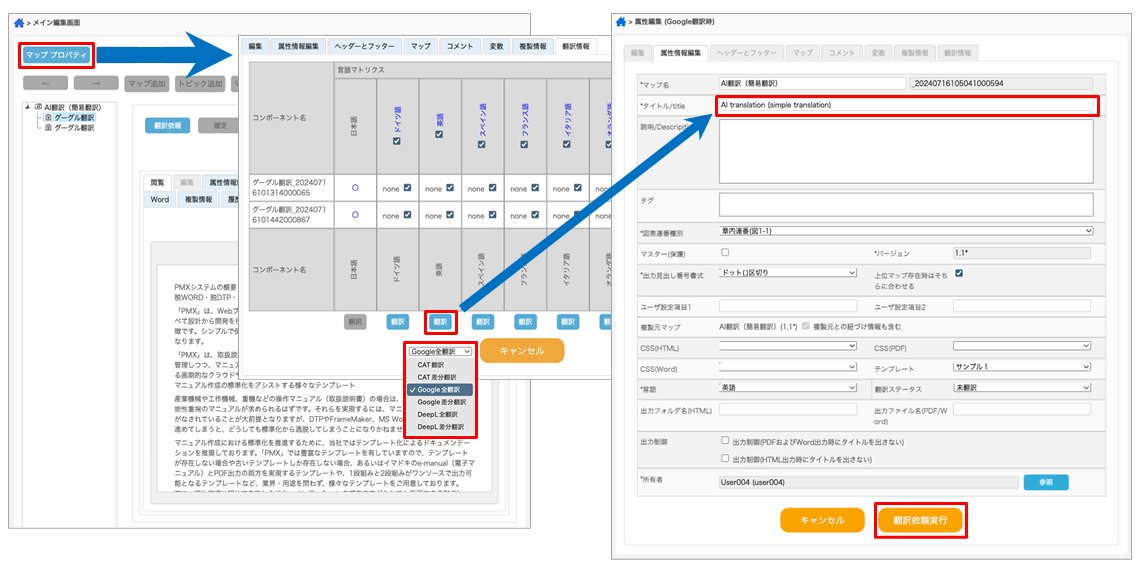Open the テンプレート dropdown showing サンプル1
The image size is (1140, 577).
[1021, 366]
